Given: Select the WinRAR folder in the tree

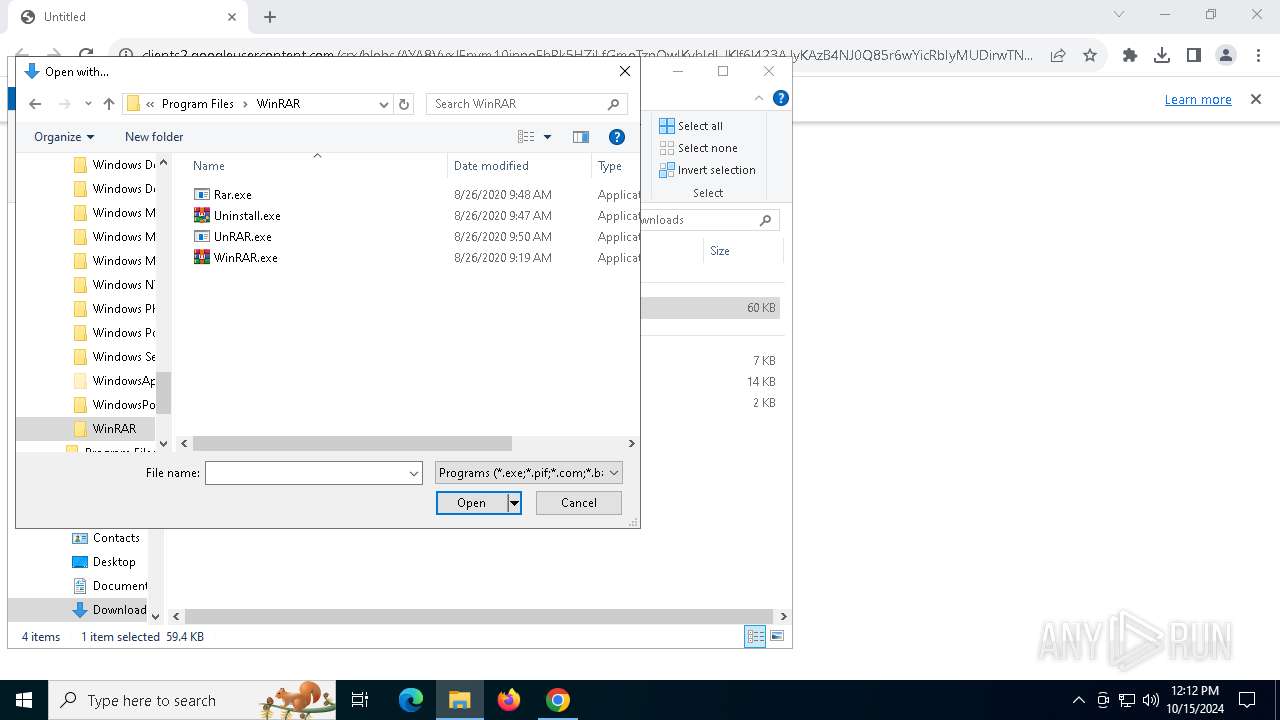Looking at the screenshot, I should pyautogui.click(x=114, y=429).
